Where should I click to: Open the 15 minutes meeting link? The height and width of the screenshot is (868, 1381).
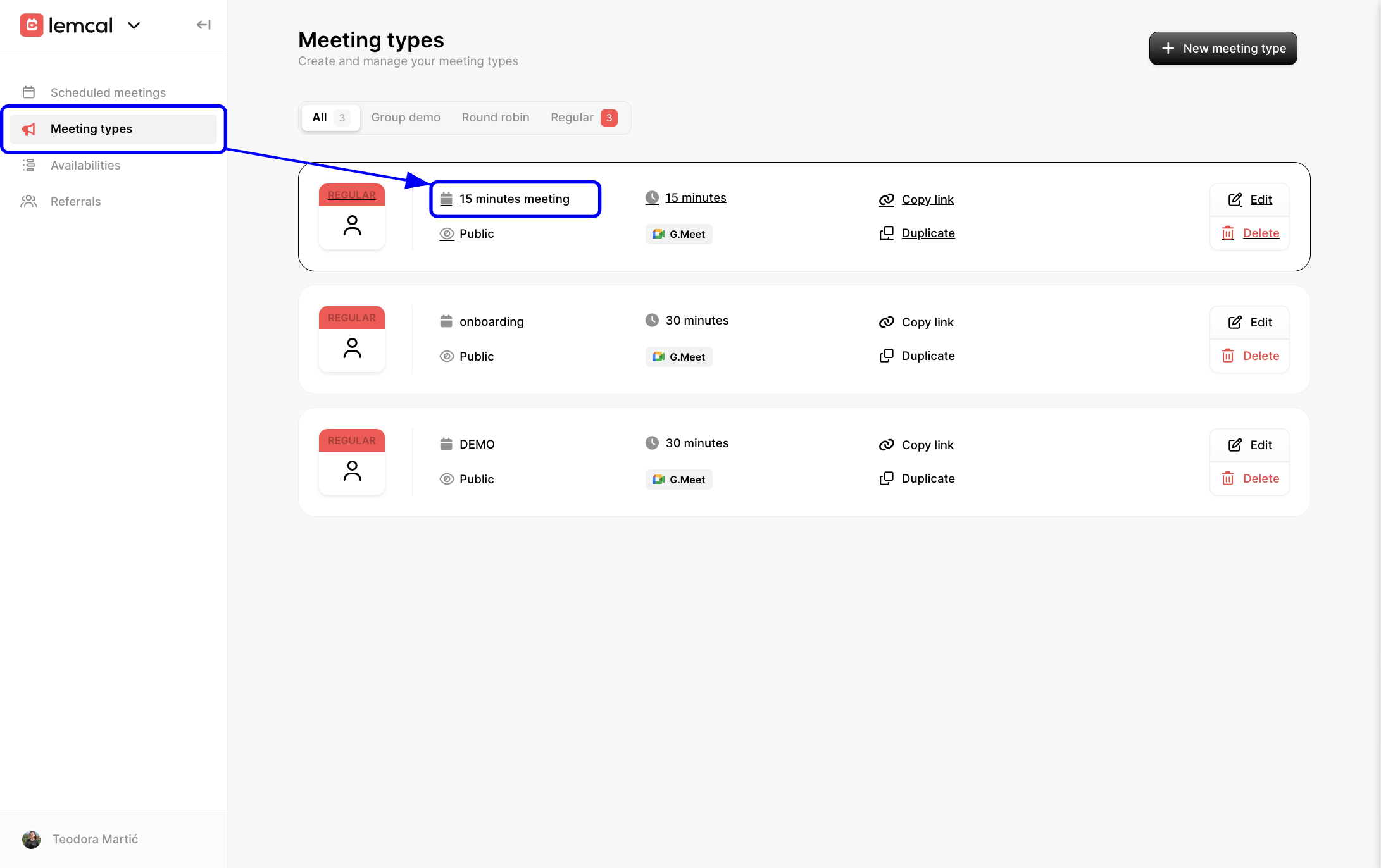click(x=514, y=199)
